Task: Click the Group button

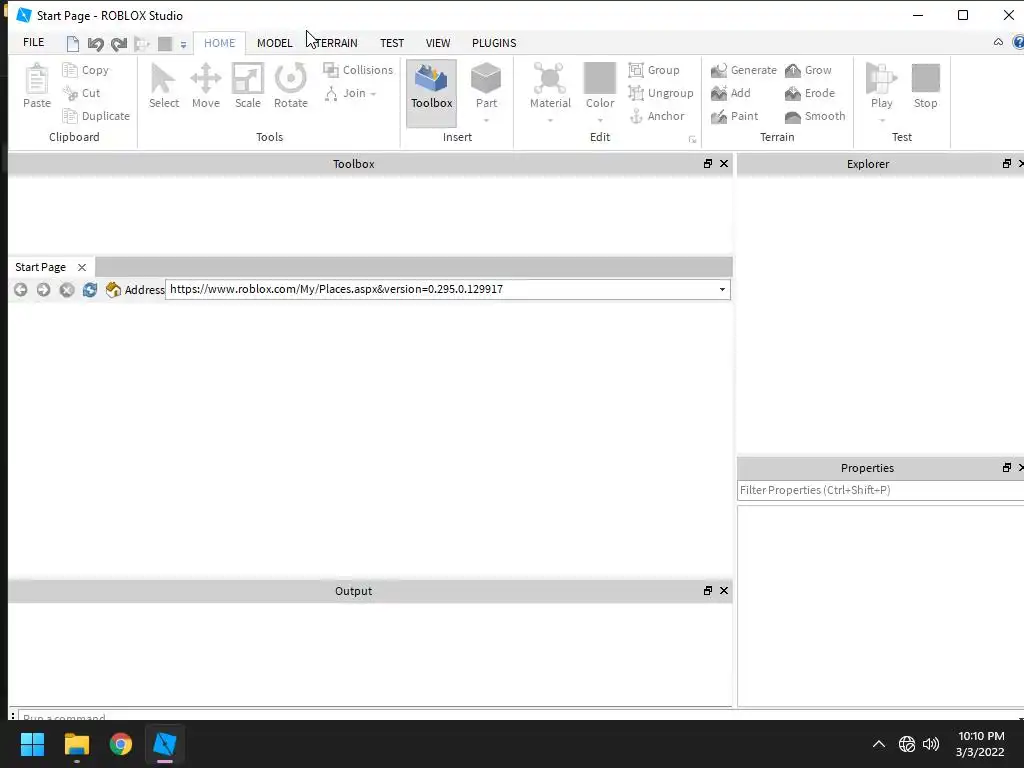Action: 654,70
